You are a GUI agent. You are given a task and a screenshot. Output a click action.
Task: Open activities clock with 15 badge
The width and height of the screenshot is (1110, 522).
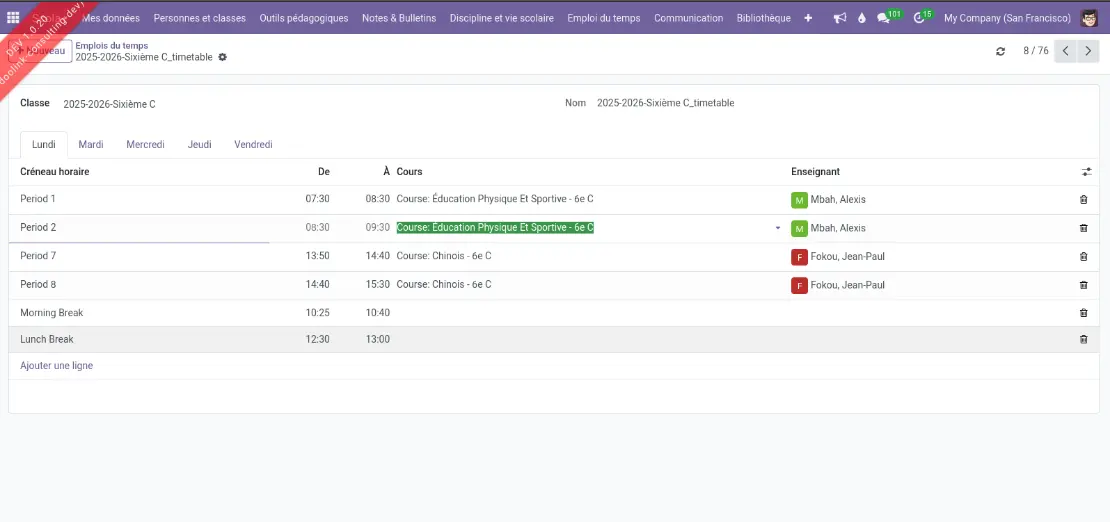point(920,18)
